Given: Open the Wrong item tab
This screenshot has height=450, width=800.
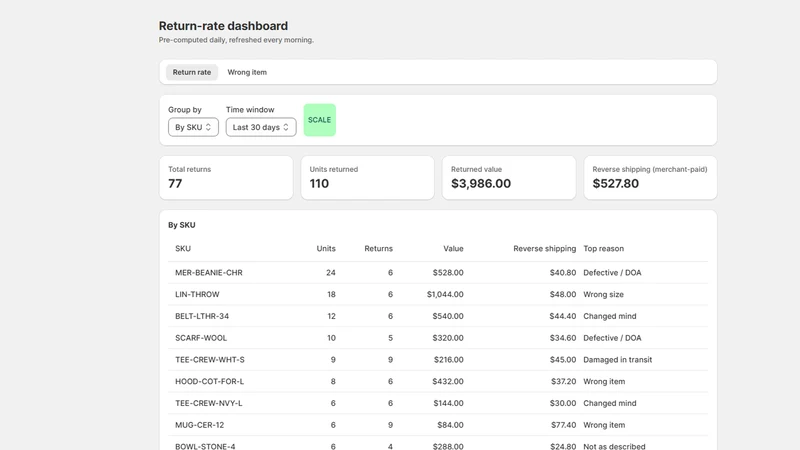Looking at the screenshot, I should [x=247, y=72].
